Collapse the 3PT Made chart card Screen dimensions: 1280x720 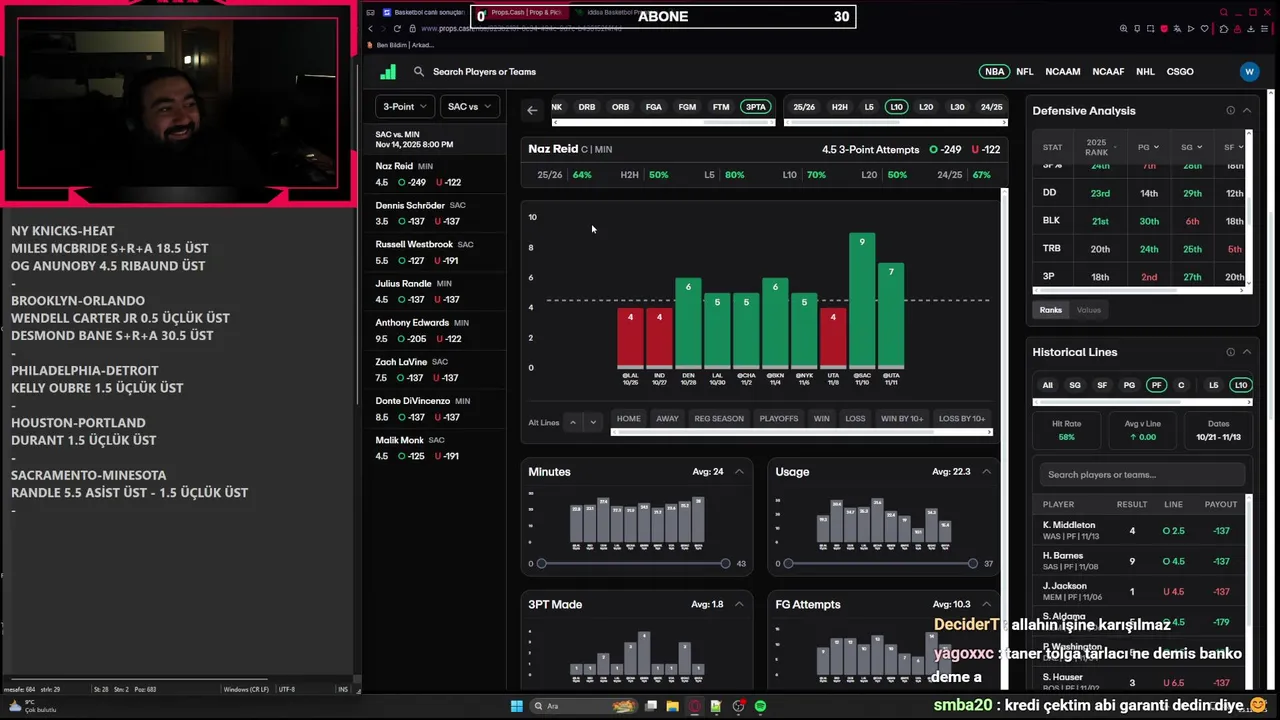[x=739, y=604]
